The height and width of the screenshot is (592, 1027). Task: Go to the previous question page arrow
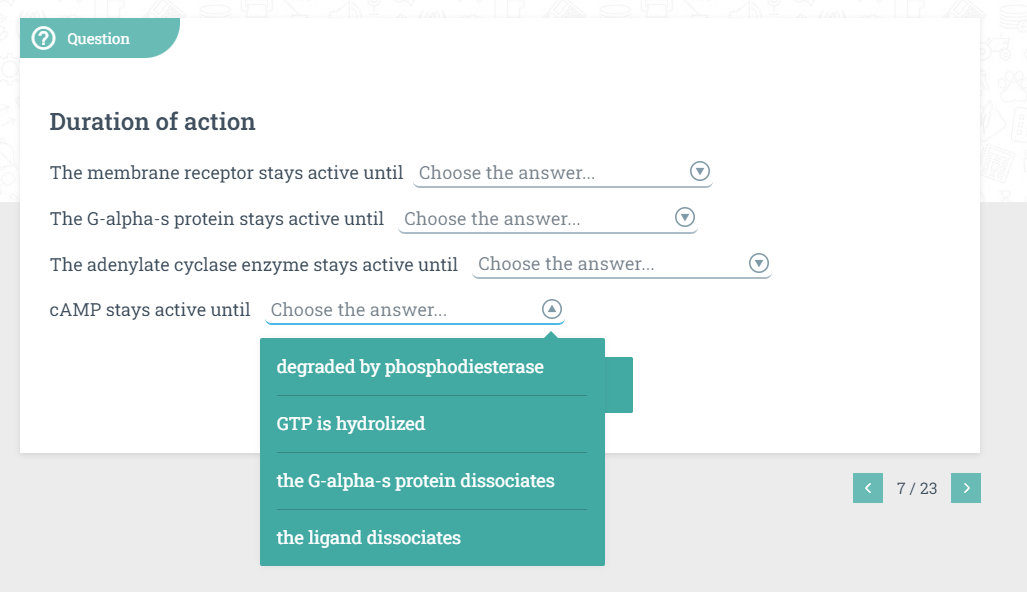pyautogui.click(x=867, y=488)
